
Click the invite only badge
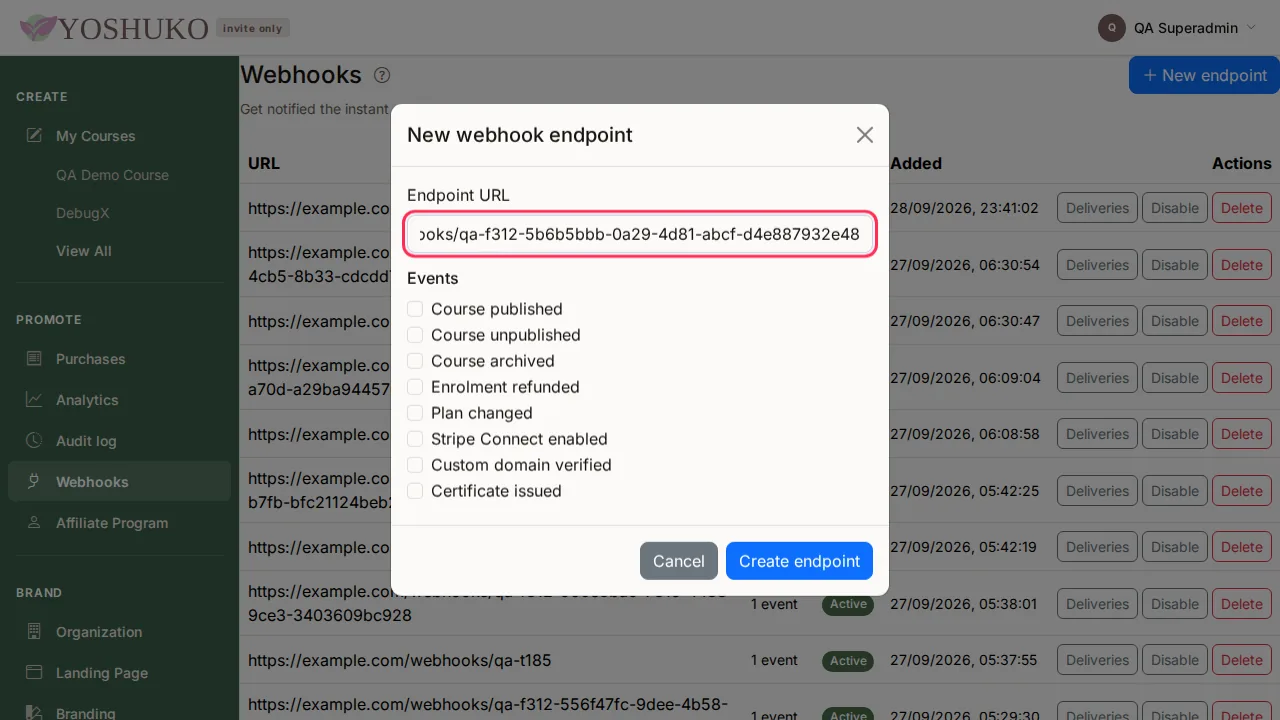pos(253,28)
